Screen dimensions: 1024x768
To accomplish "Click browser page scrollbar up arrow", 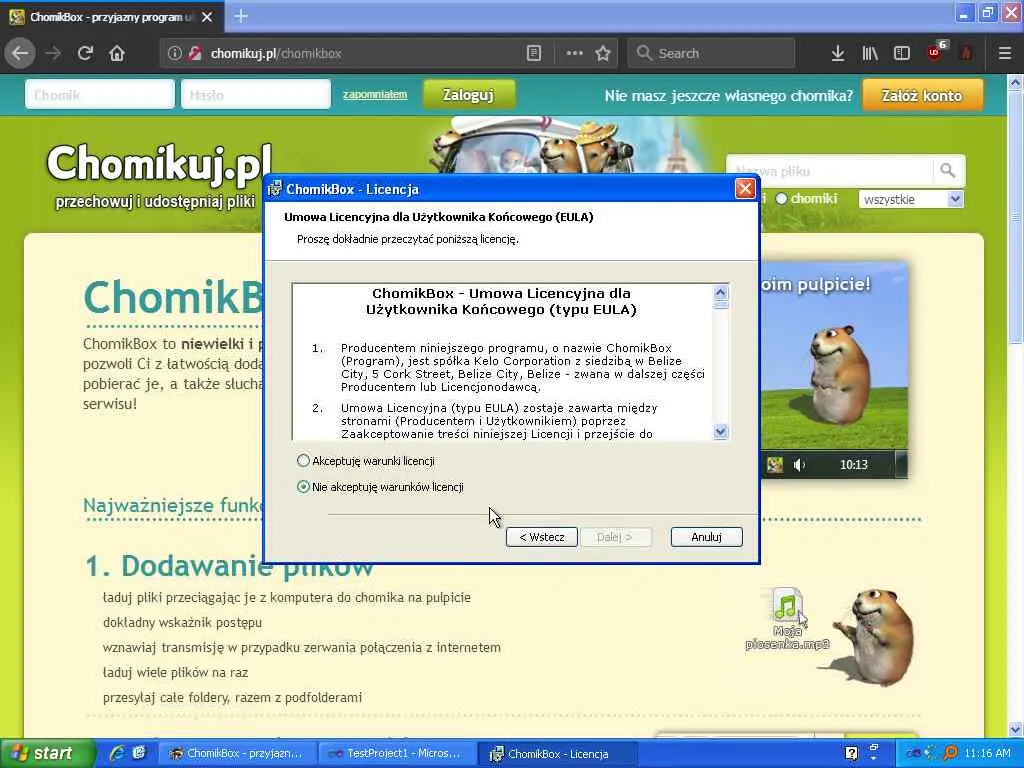I will click(1016, 82).
